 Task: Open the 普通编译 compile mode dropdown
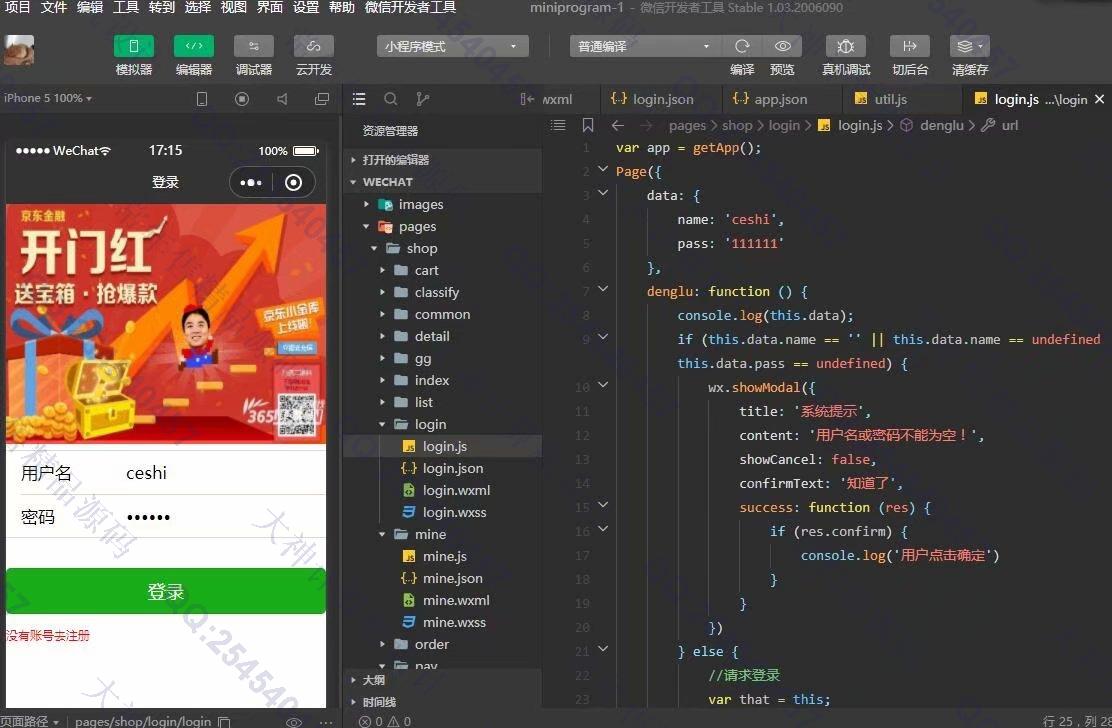click(x=645, y=46)
